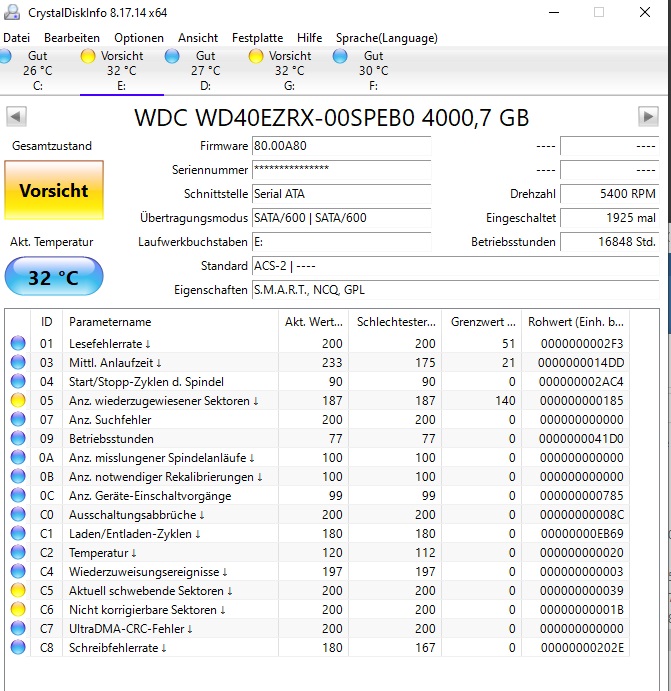Select drive F: disk tab

[x=373, y=71]
